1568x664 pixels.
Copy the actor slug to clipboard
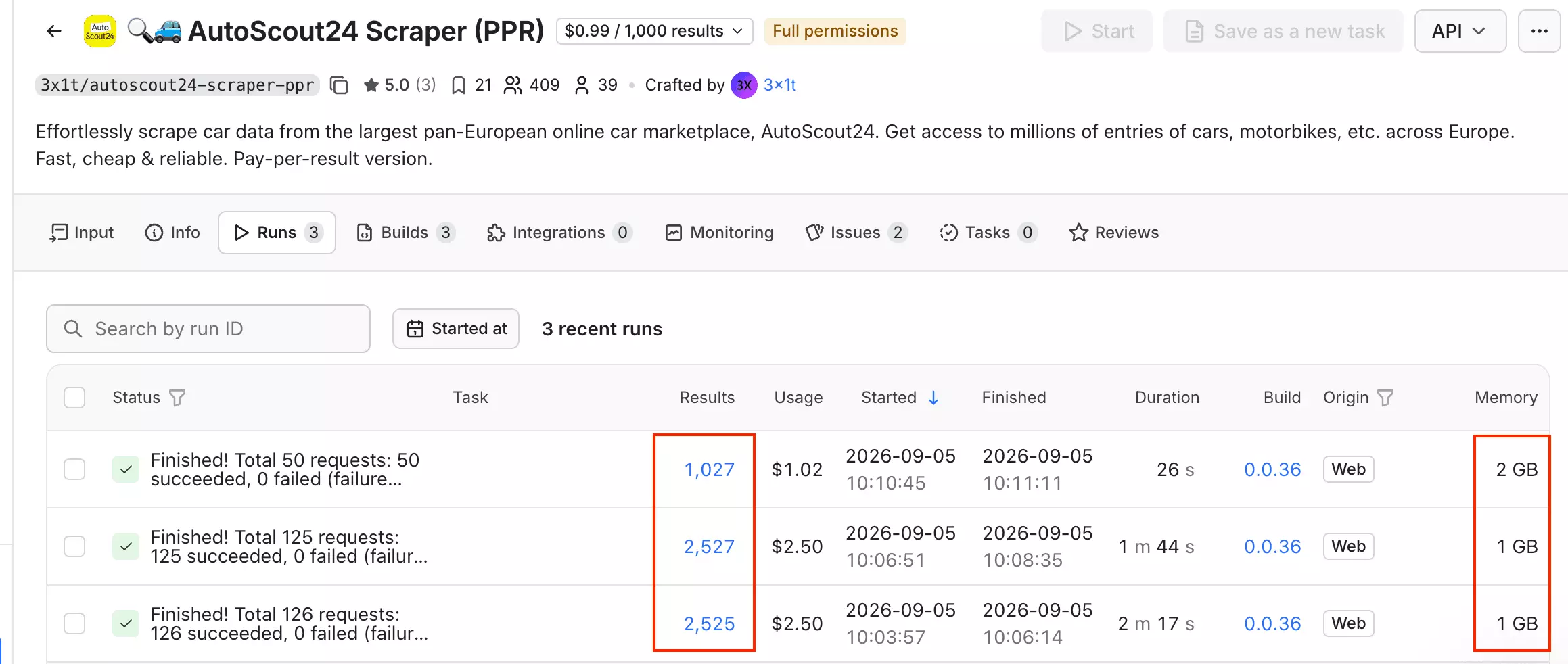pos(339,85)
